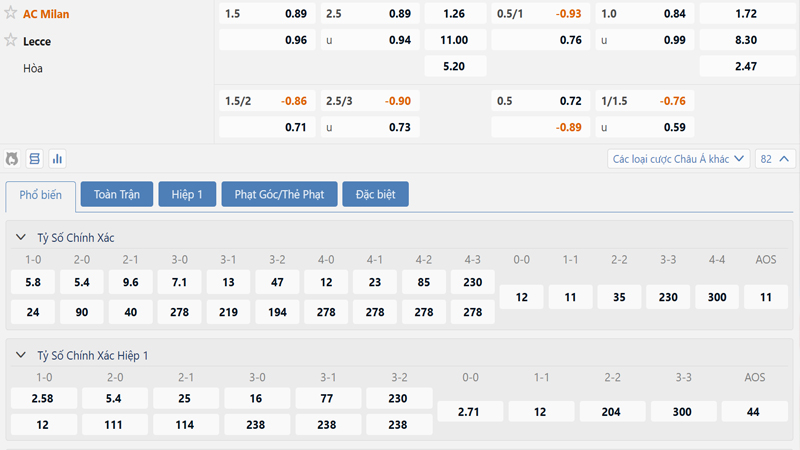The image size is (800, 450).
Task: Open the 'Đặc biệt' tab
Action: tap(375, 194)
